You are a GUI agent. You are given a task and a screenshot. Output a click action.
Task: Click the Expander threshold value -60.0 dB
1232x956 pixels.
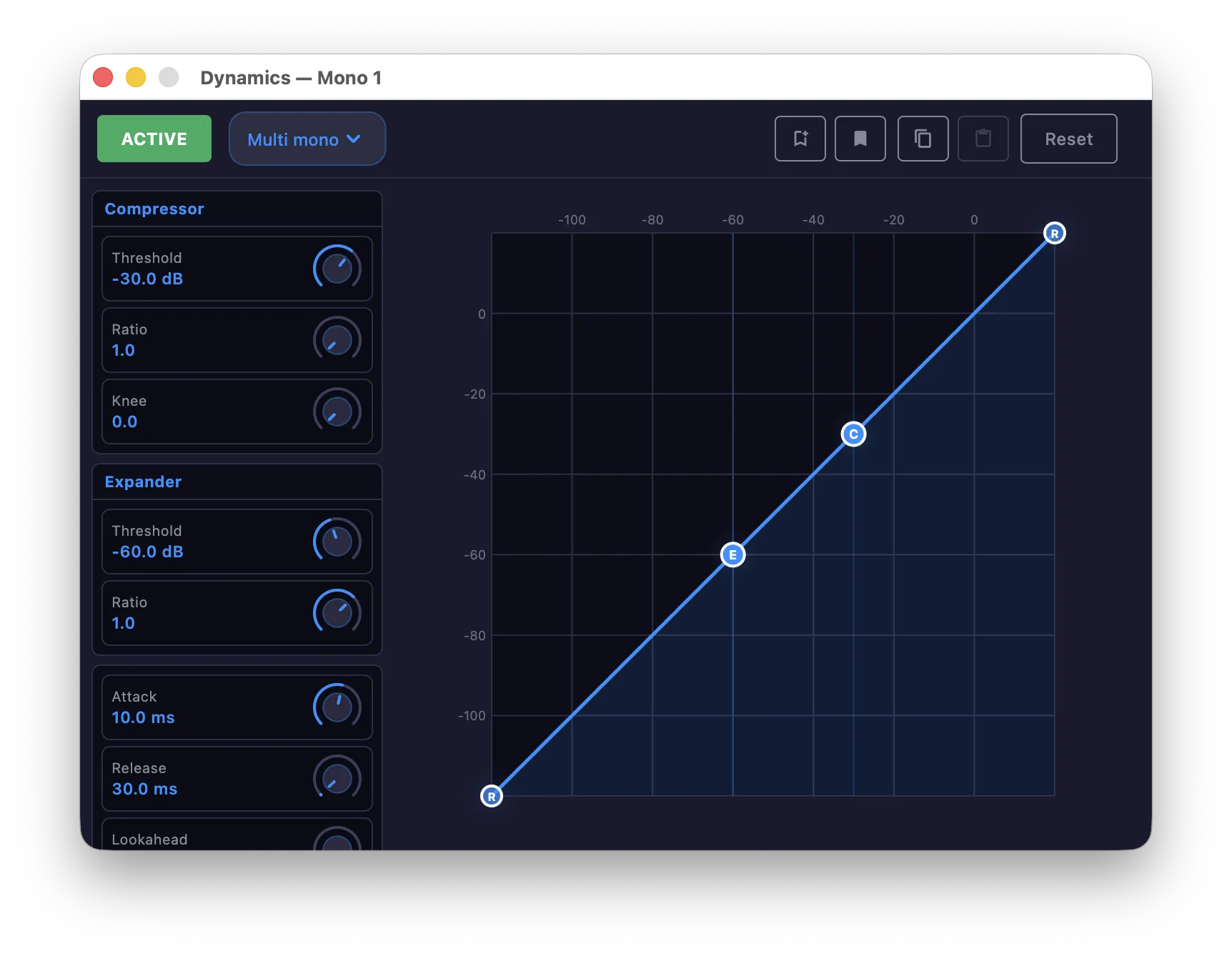147,552
